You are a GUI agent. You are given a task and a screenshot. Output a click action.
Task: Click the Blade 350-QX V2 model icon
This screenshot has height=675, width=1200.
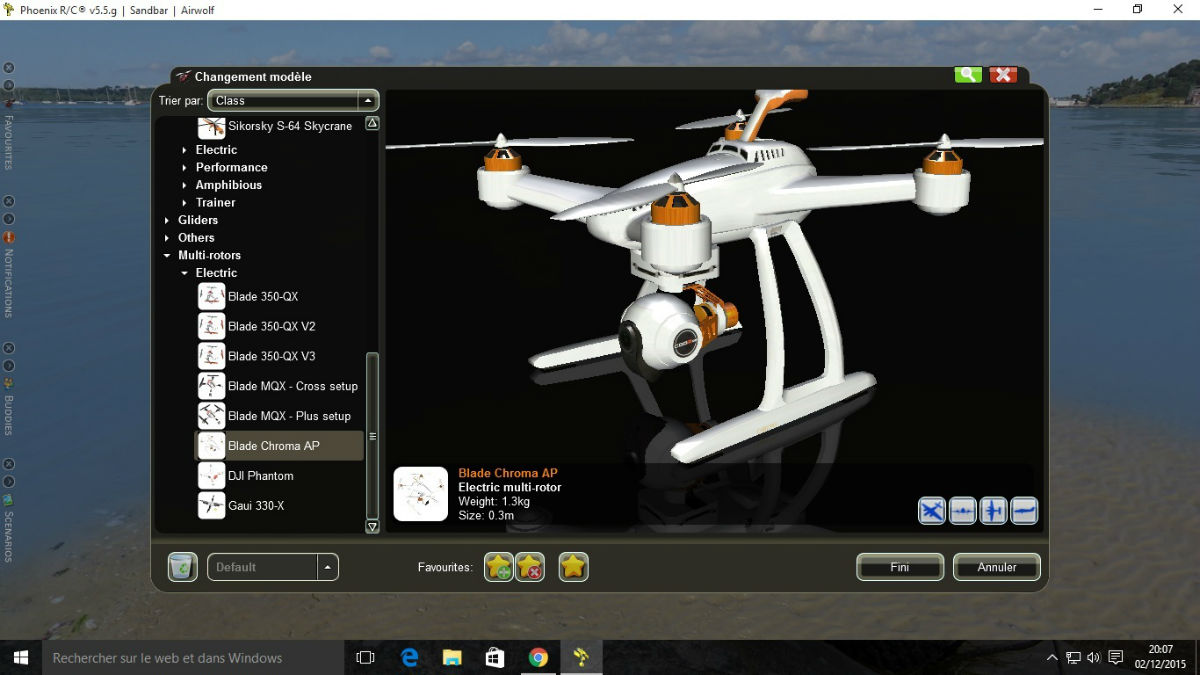point(212,326)
